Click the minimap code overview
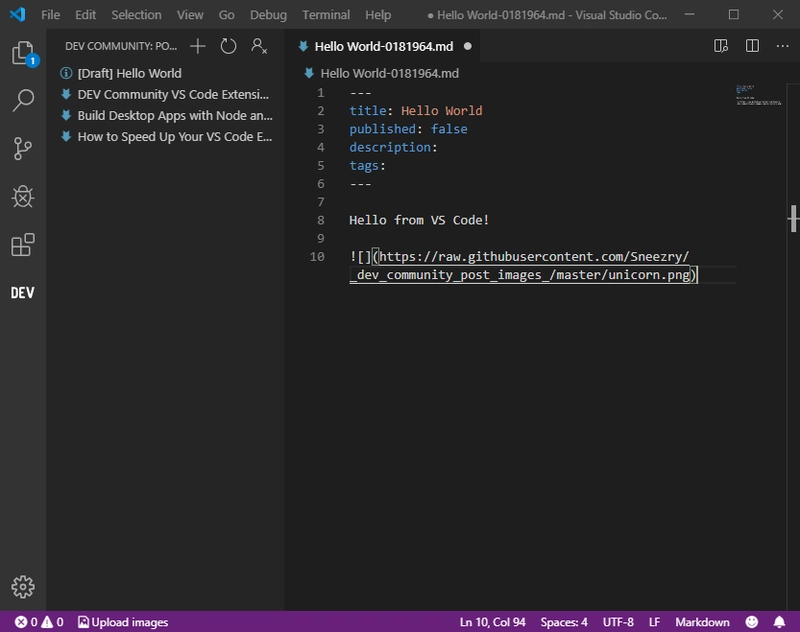The height and width of the screenshot is (632, 800). pos(758,95)
